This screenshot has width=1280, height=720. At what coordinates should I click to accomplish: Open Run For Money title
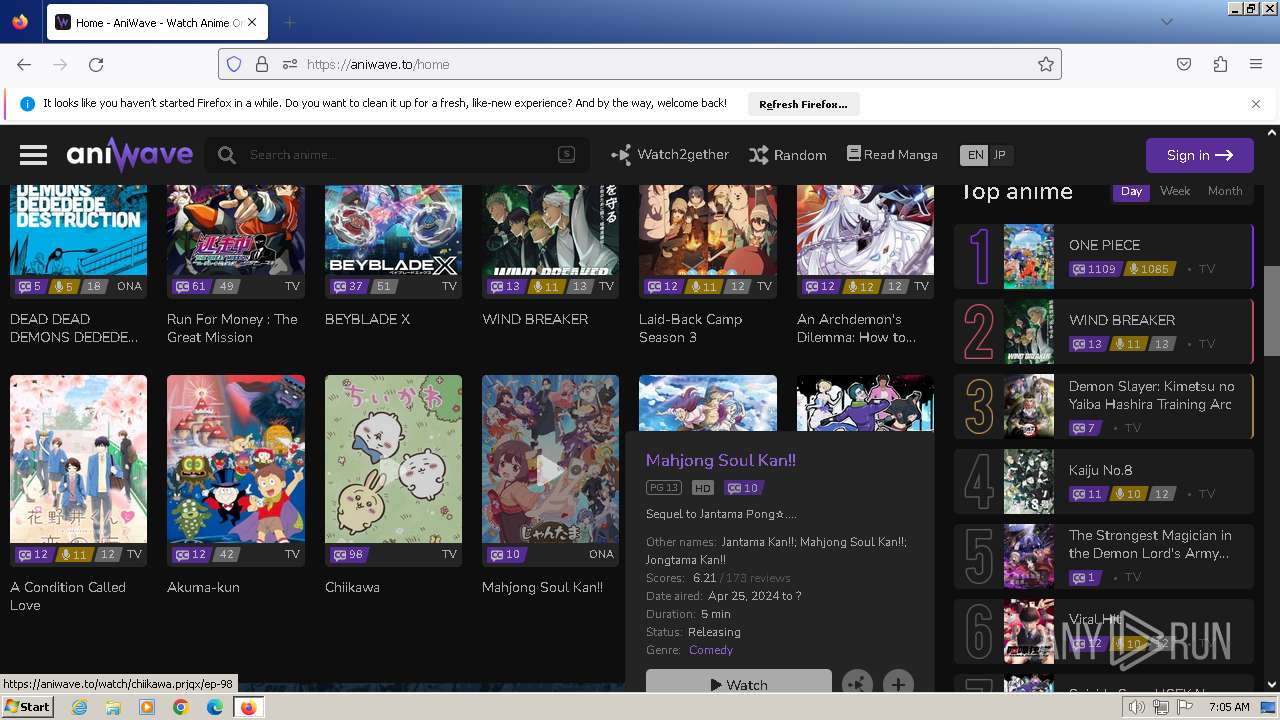pyautogui.click(x=232, y=328)
